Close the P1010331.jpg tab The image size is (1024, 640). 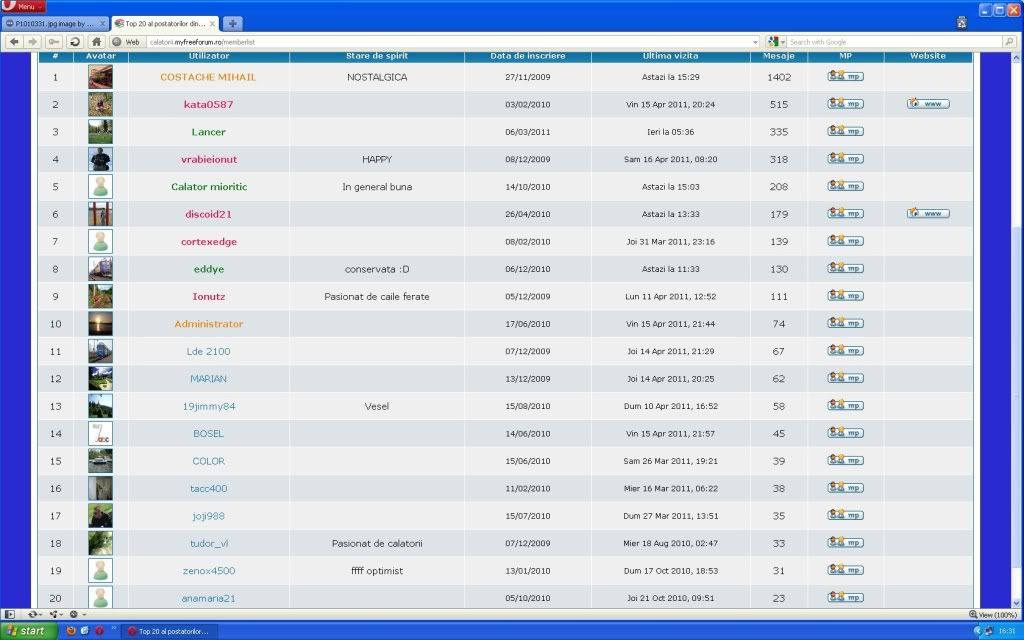pyautogui.click(x=103, y=24)
